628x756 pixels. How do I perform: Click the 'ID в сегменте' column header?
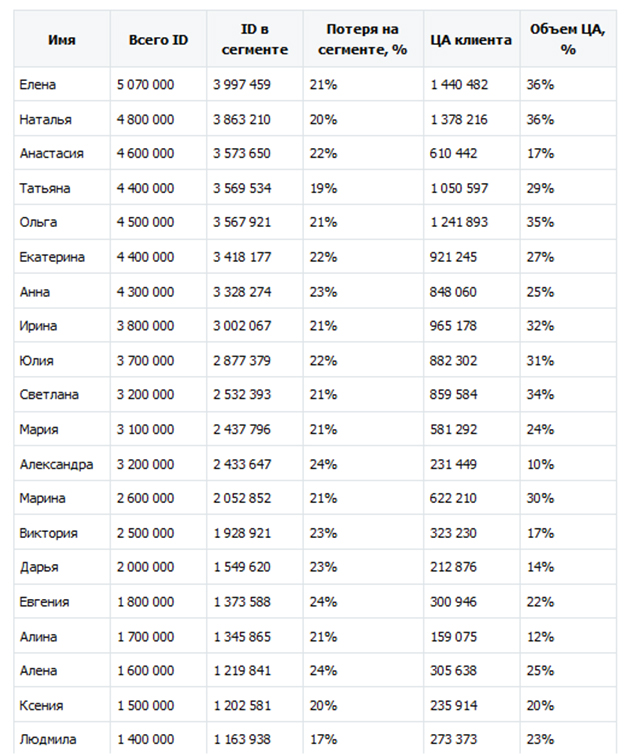(x=254, y=39)
